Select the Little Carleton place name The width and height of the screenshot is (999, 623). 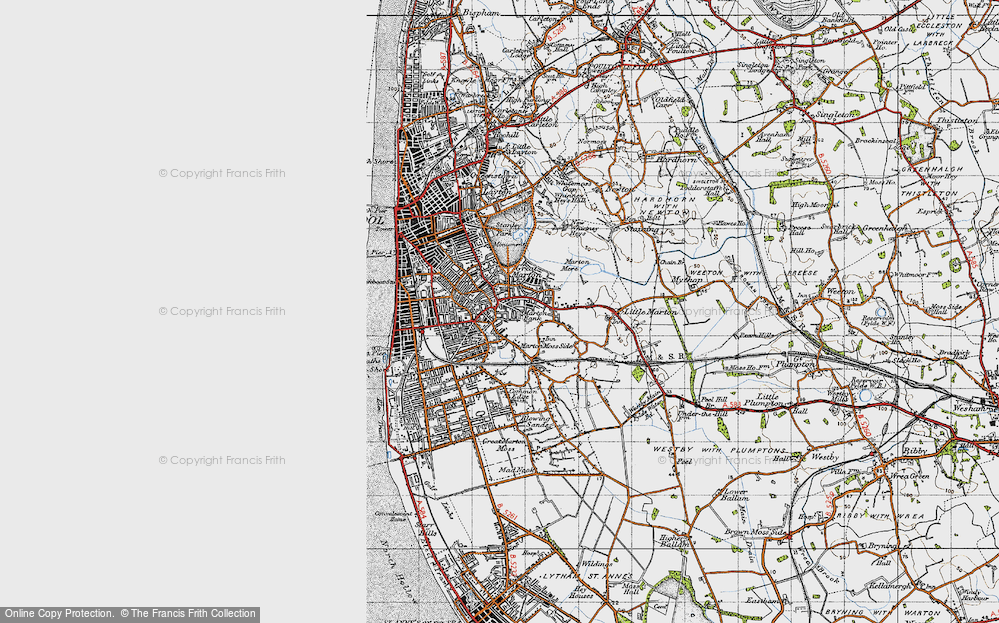[545, 121]
